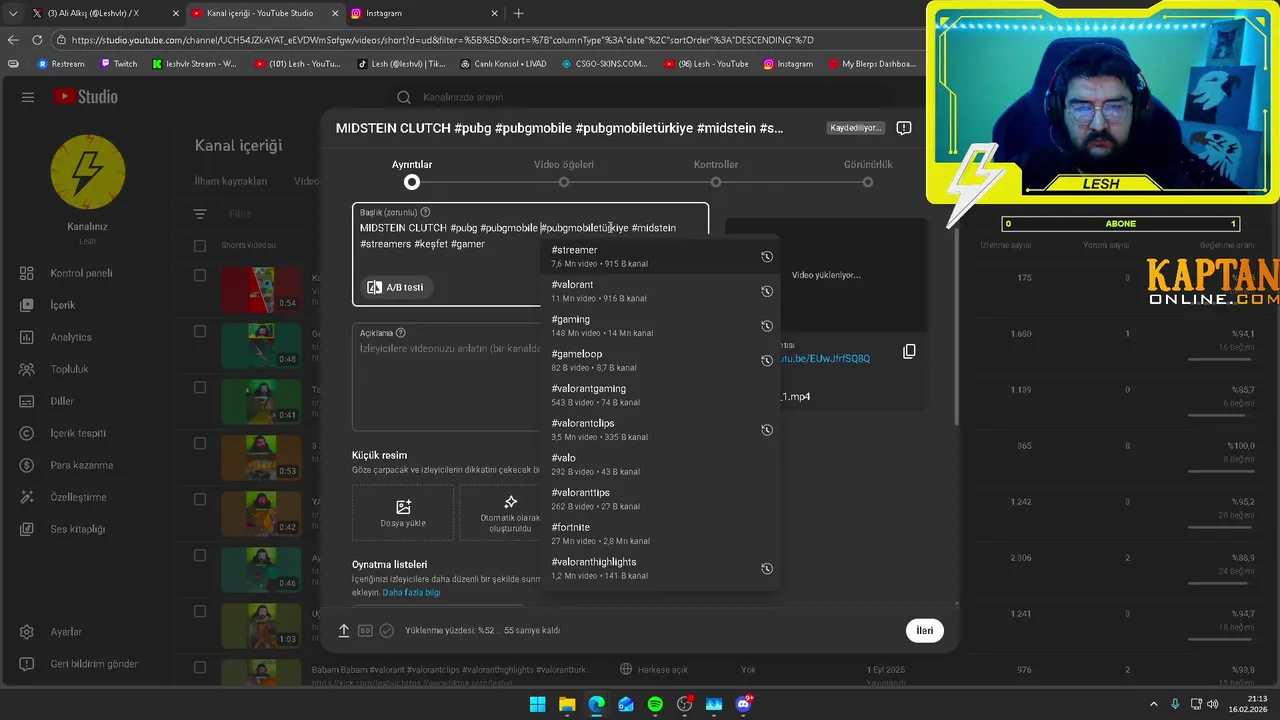The height and width of the screenshot is (720, 1280).
Task: Click the history icon beside #valorantclips suggestion
Action: click(767, 430)
